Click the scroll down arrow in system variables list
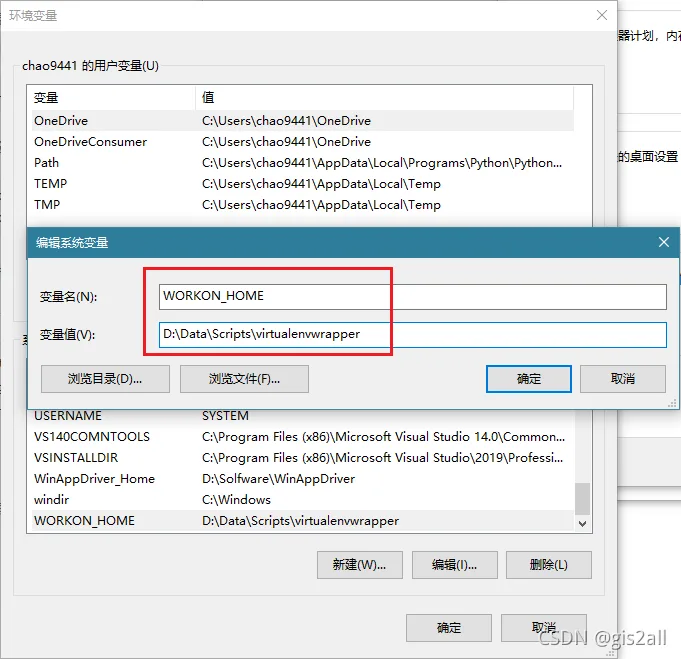Image resolution: width=681 pixels, height=659 pixels. [x=582, y=523]
